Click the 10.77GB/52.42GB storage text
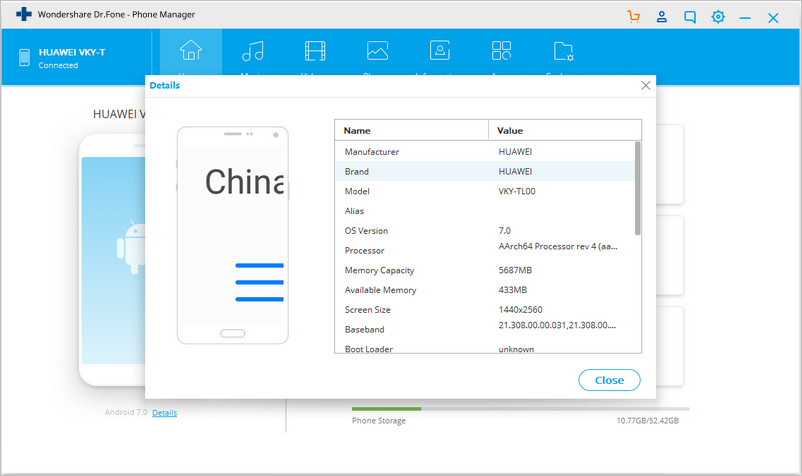The height and width of the screenshot is (476, 802). point(648,420)
